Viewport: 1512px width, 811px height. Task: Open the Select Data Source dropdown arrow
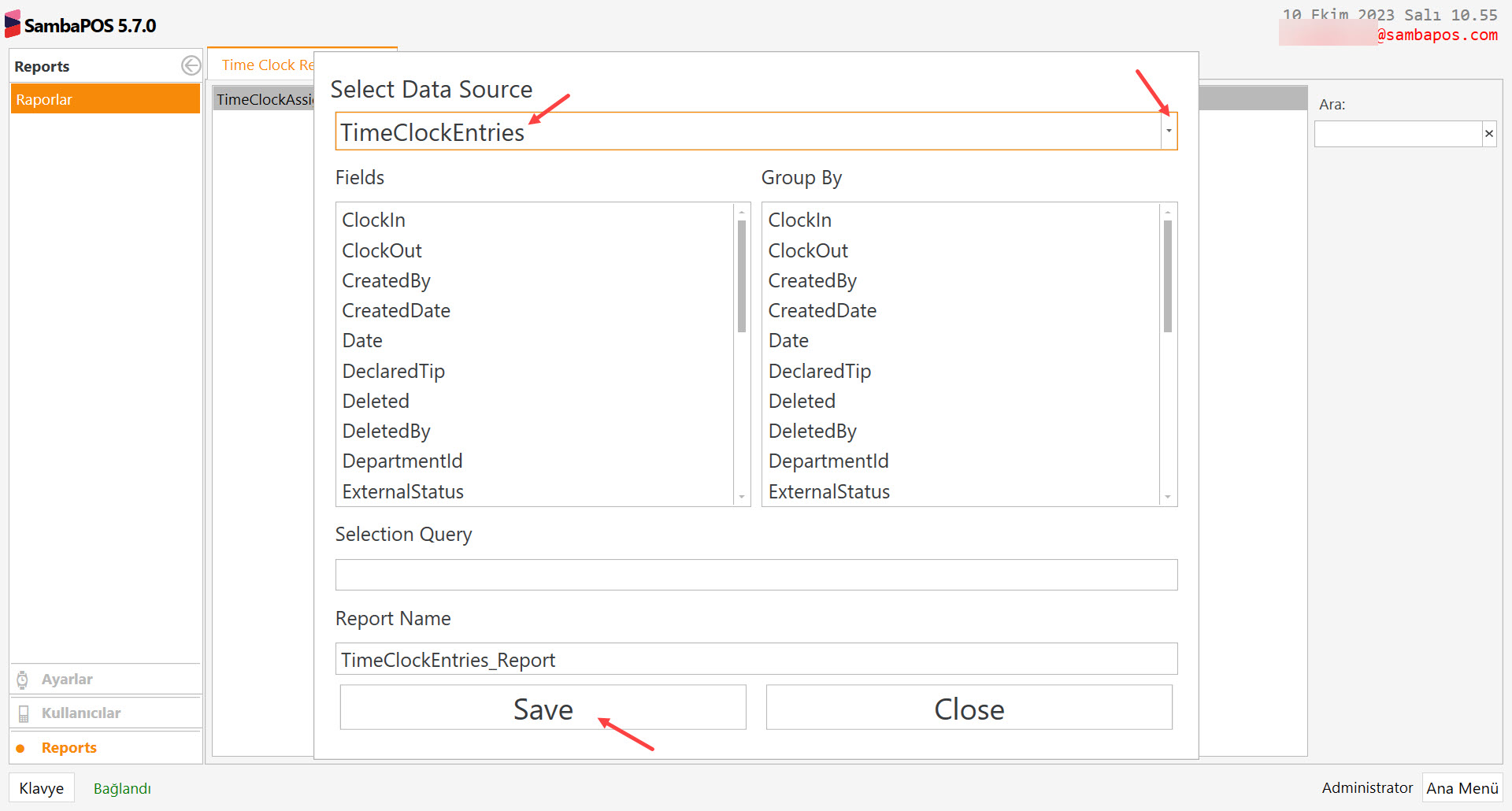tap(1169, 131)
